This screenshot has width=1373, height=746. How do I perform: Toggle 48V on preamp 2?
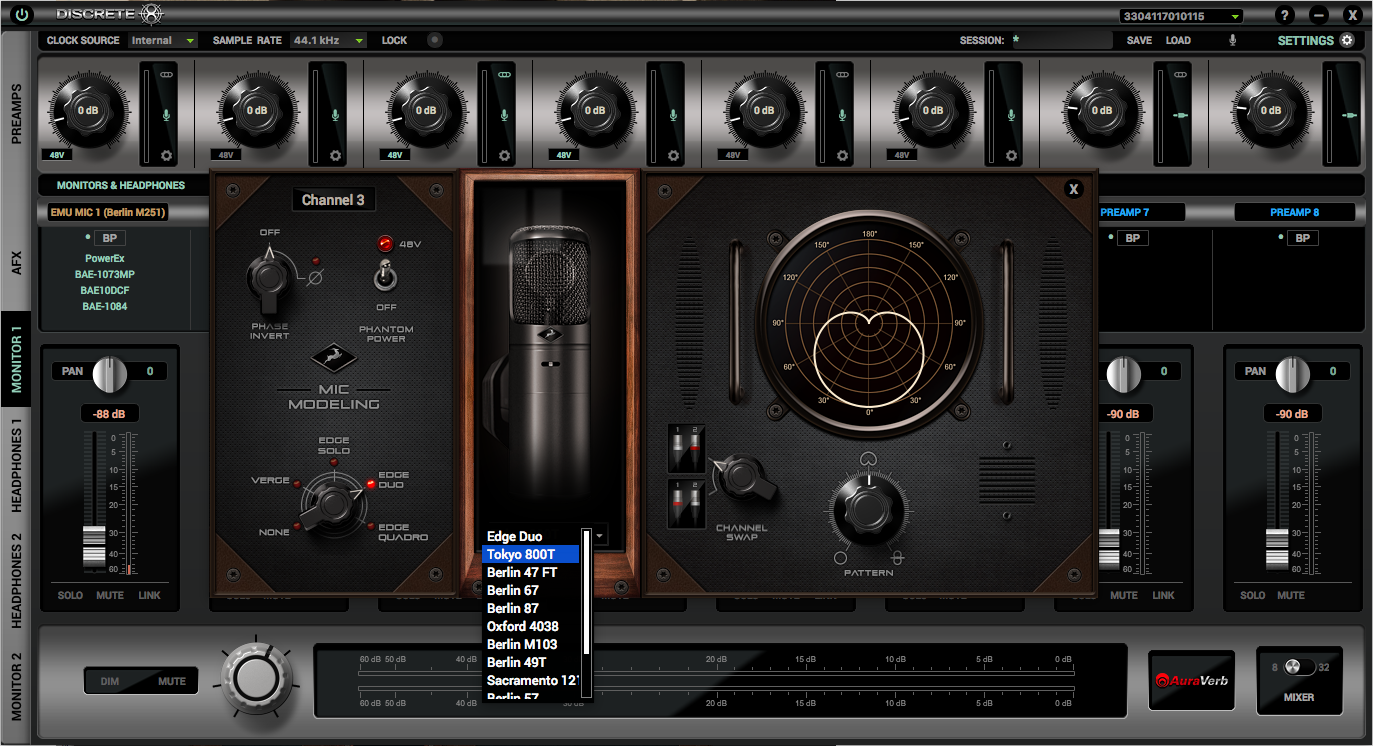[x=225, y=155]
